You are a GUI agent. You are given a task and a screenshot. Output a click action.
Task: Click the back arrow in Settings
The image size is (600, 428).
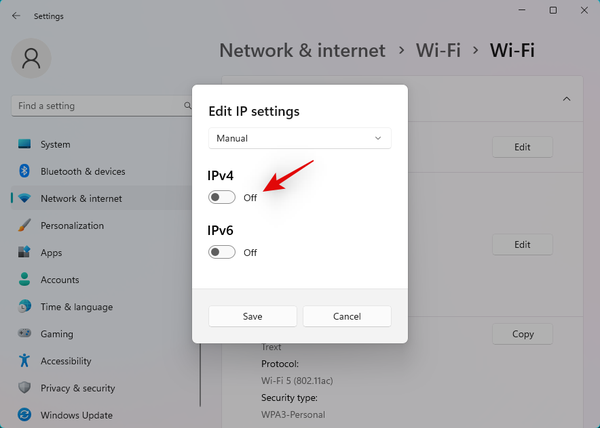[x=16, y=16]
